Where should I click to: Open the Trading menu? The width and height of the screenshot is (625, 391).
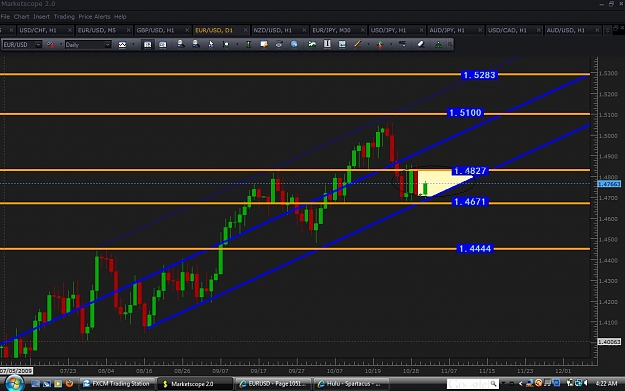64,17
